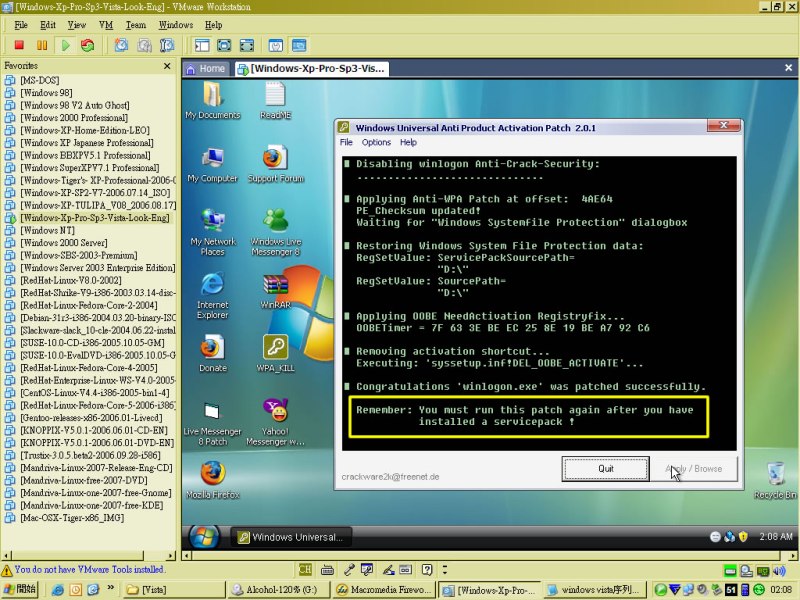This screenshot has width=800, height=600.
Task: Open My Documents desktop icon
Action: [x=213, y=101]
